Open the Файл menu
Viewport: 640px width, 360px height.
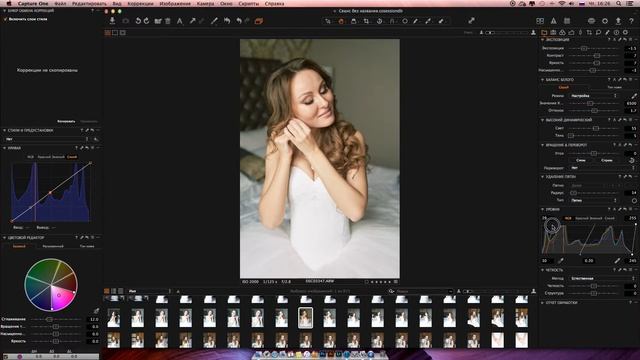60,3
